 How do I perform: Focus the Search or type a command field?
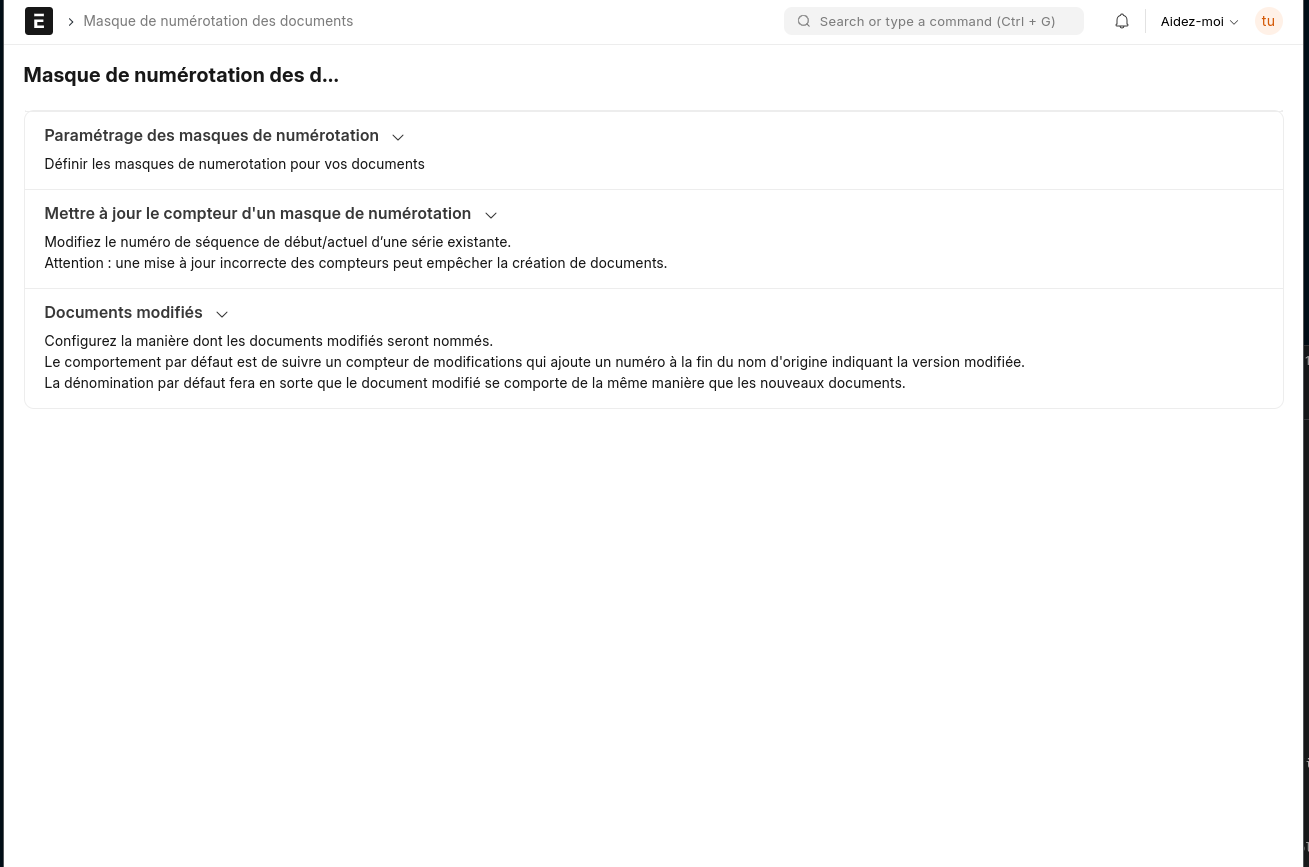[x=934, y=21]
